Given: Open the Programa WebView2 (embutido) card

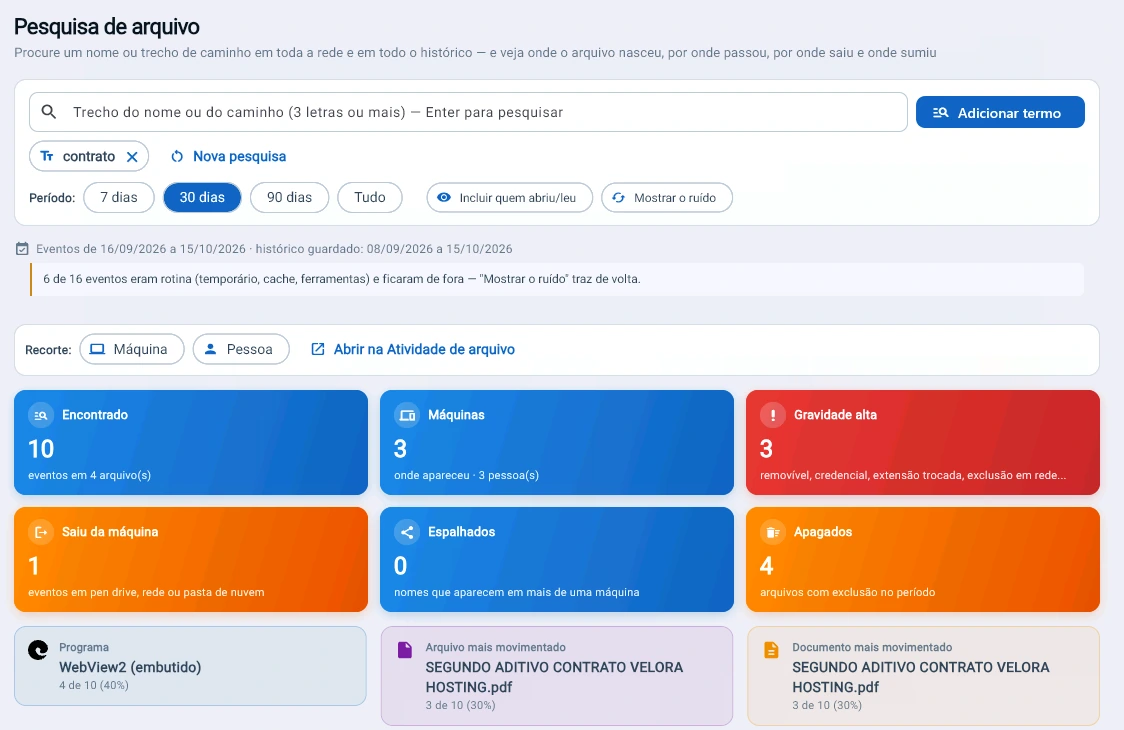Looking at the screenshot, I should pyautogui.click(x=190, y=666).
